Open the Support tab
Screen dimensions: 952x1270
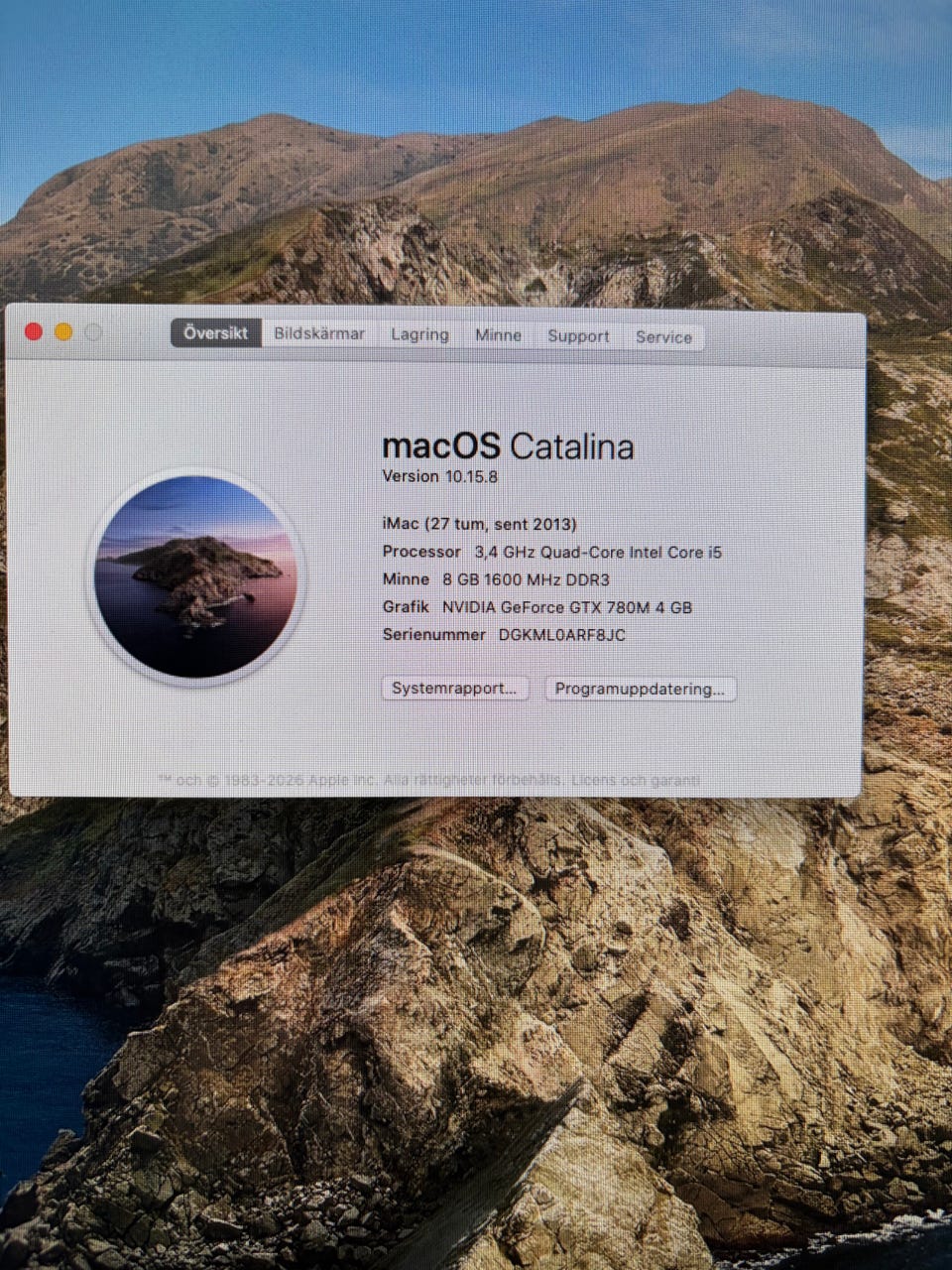pyautogui.click(x=578, y=336)
